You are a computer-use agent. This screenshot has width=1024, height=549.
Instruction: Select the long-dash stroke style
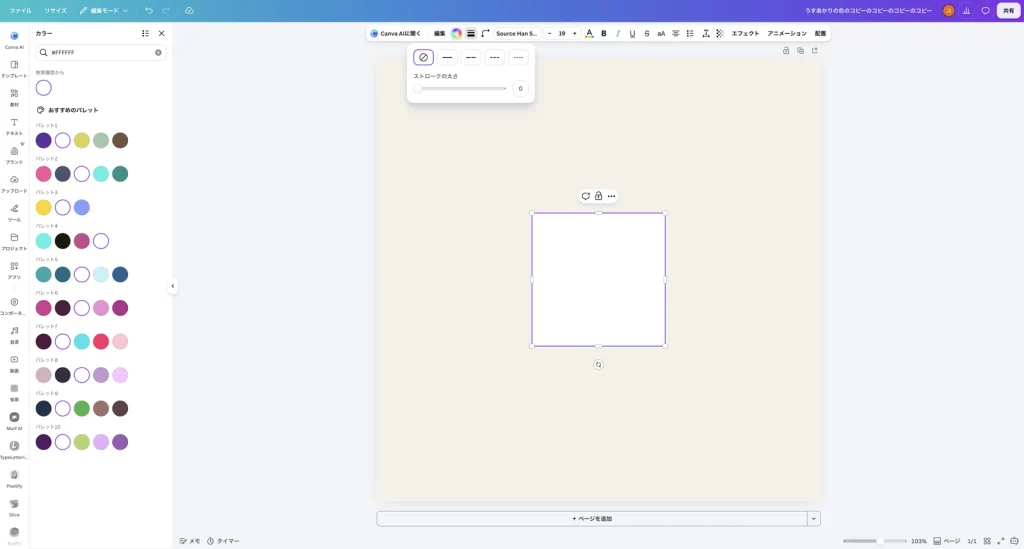(471, 57)
